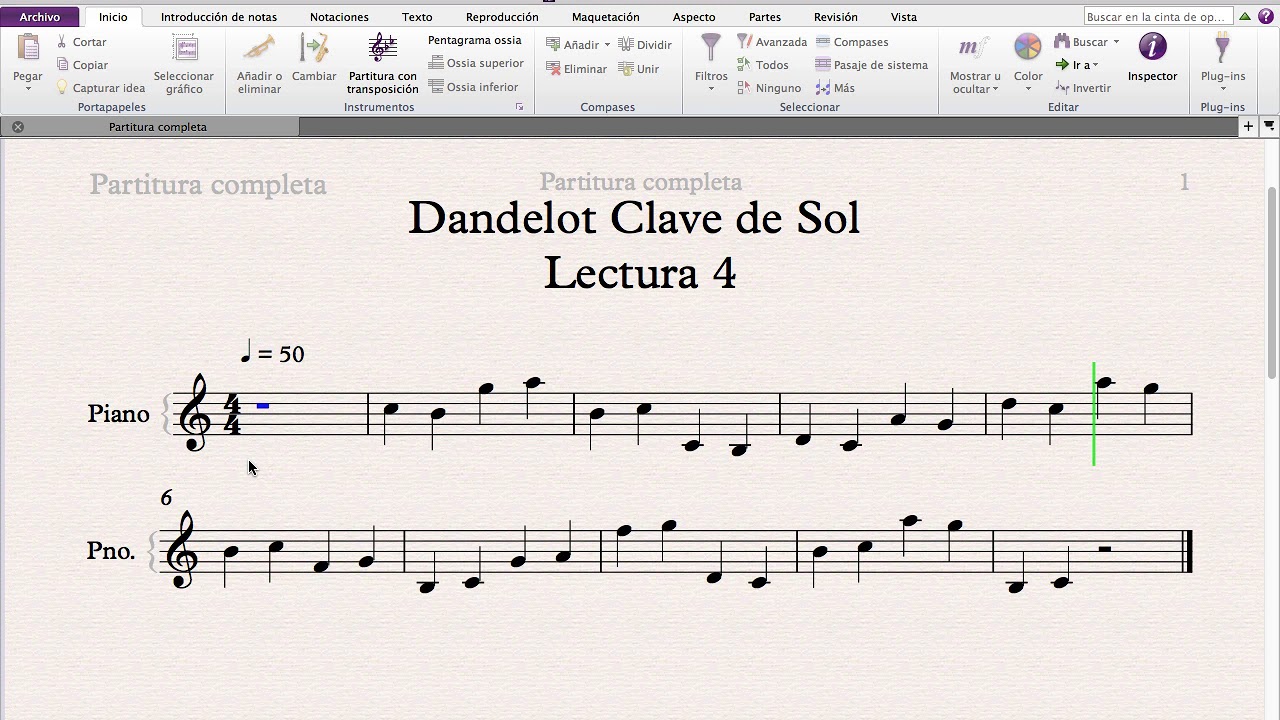This screenshot has width=1280, height=720.
Task: Close the Partitura completa tab
Action: tap(18, 127)
